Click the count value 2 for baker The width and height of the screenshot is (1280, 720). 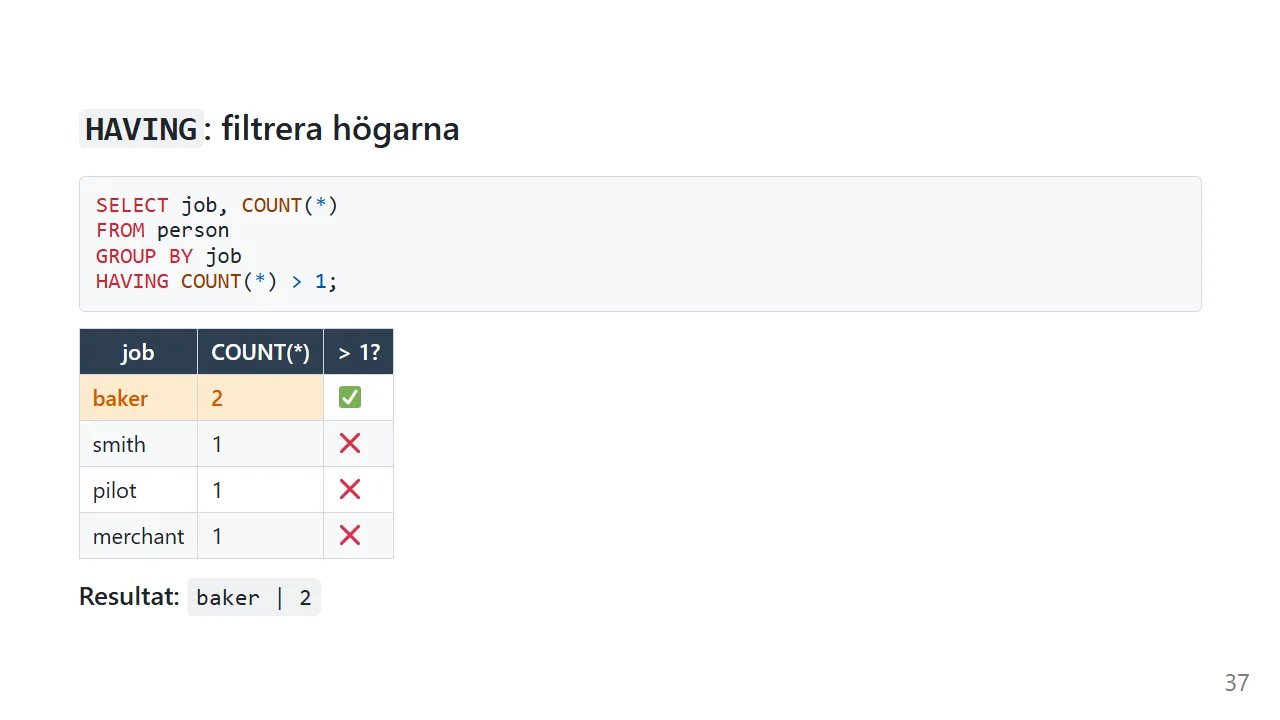point(260,398)
